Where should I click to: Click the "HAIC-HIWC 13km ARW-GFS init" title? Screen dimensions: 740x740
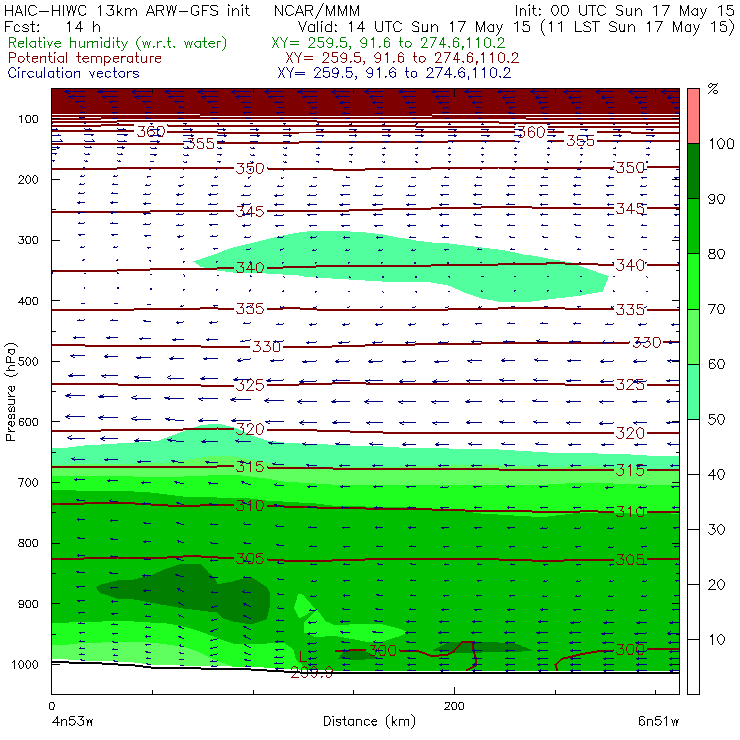[x=127, y=10]
